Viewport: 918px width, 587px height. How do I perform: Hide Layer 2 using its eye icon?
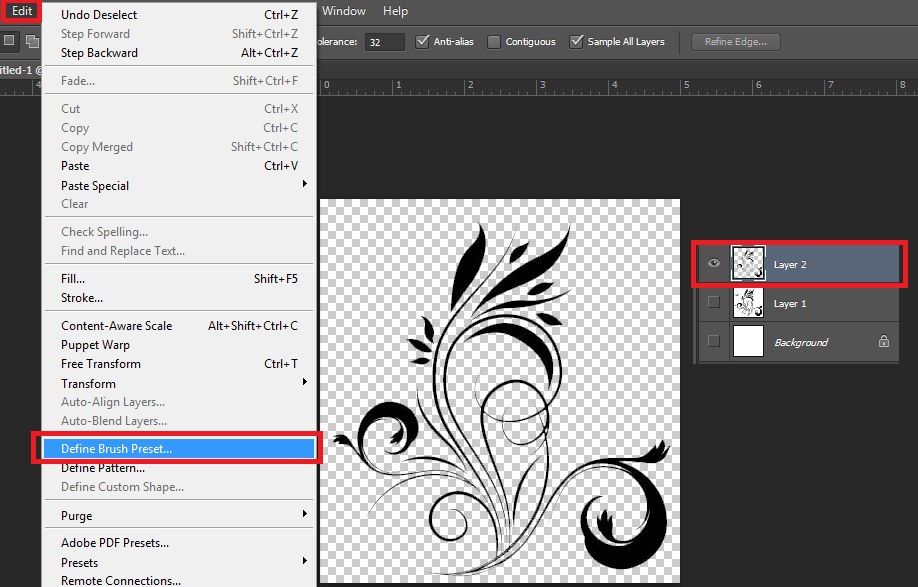pyautogui.click(x=713, y=264)
